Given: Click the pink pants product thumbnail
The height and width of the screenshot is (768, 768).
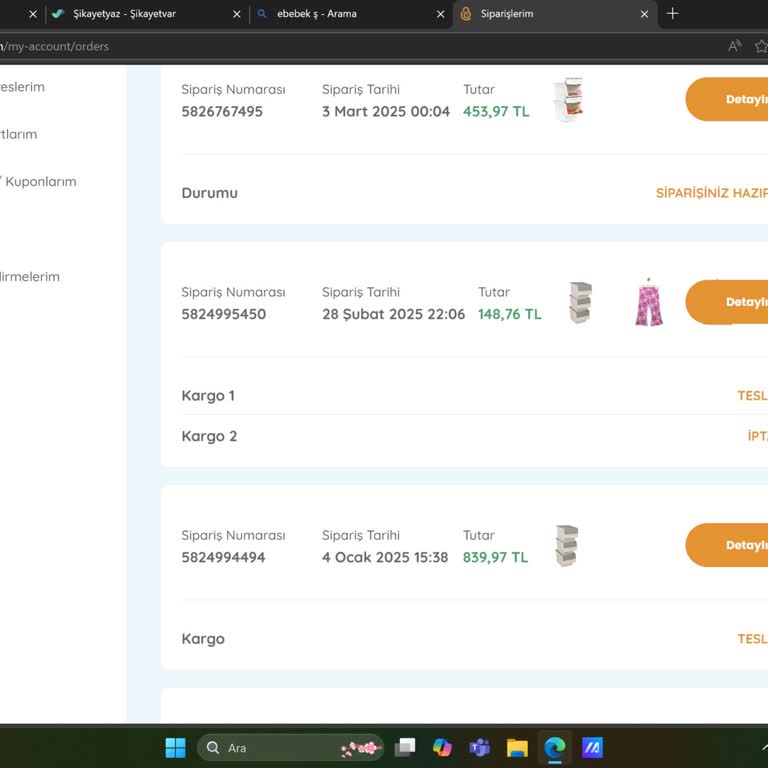Looking at the screenshot, I should 649,302.
